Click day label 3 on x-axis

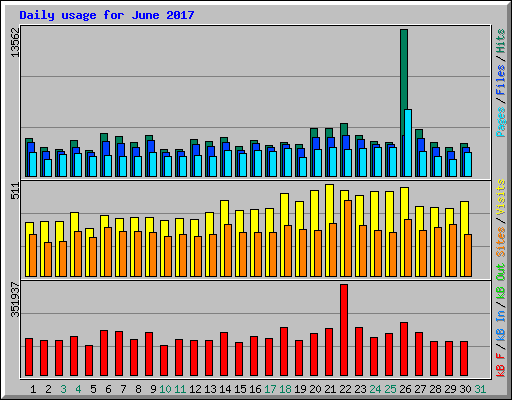click(x=63, y=389)
